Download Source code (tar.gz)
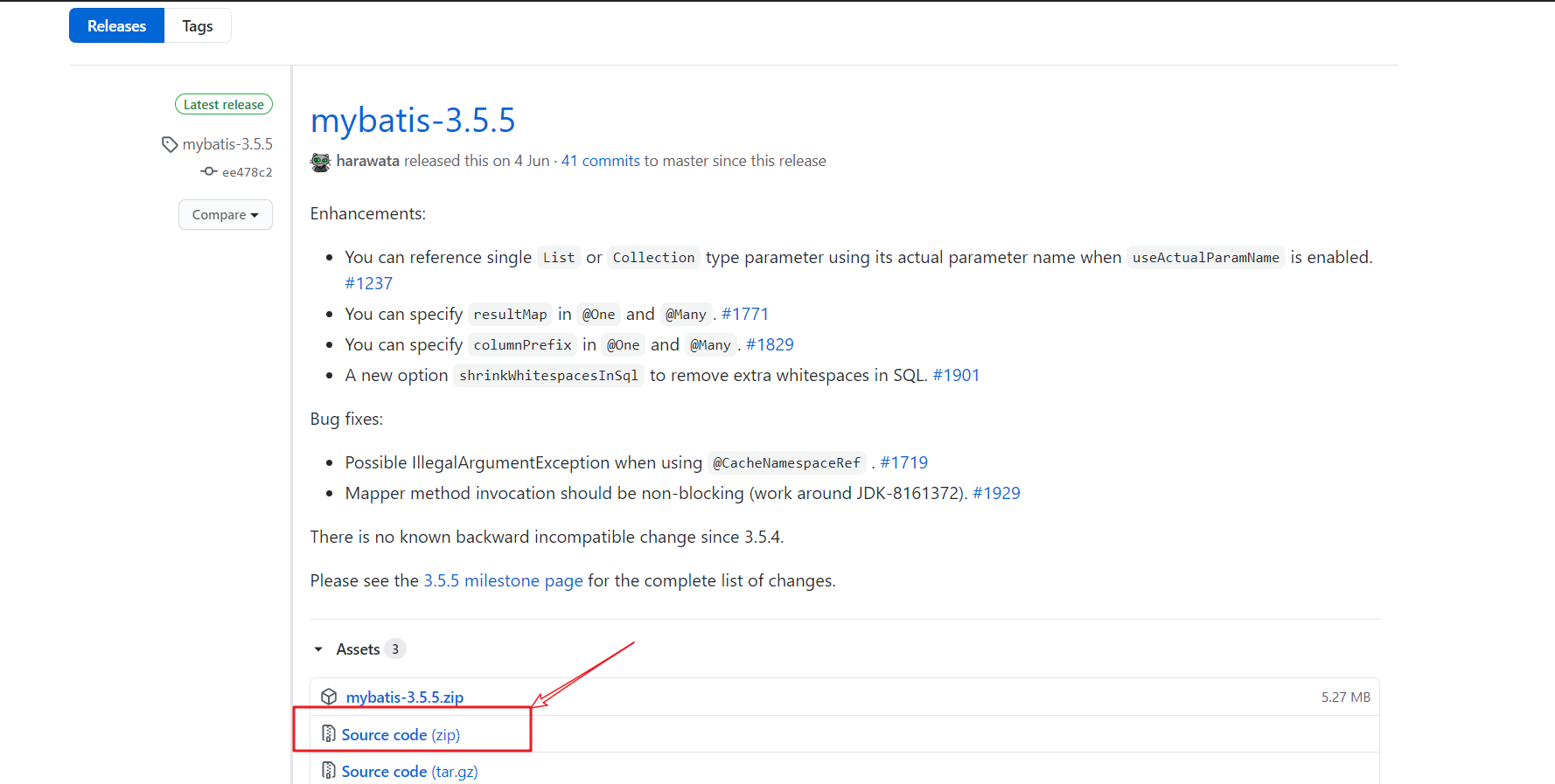 (x=409, y=772)
